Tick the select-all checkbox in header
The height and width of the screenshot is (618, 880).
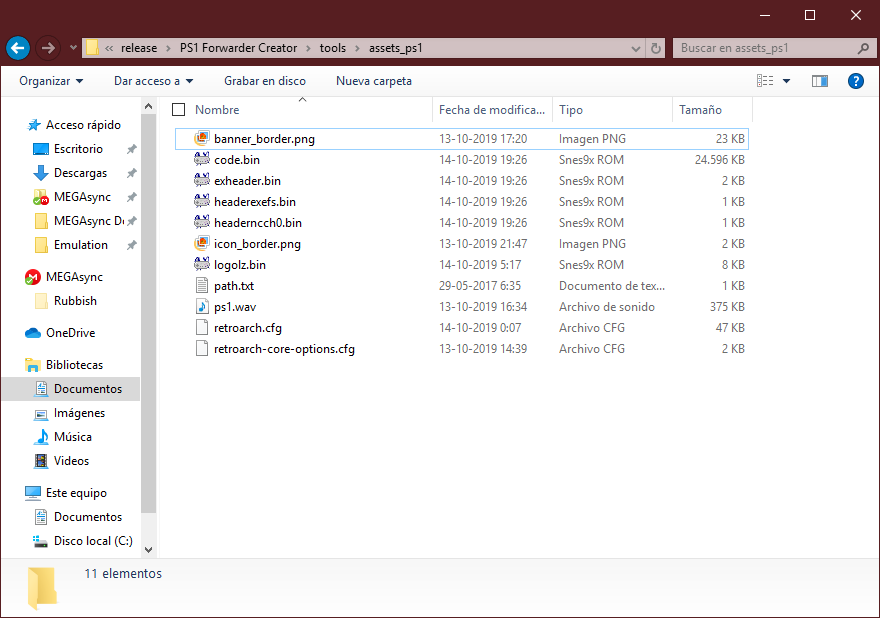[178, 109]
